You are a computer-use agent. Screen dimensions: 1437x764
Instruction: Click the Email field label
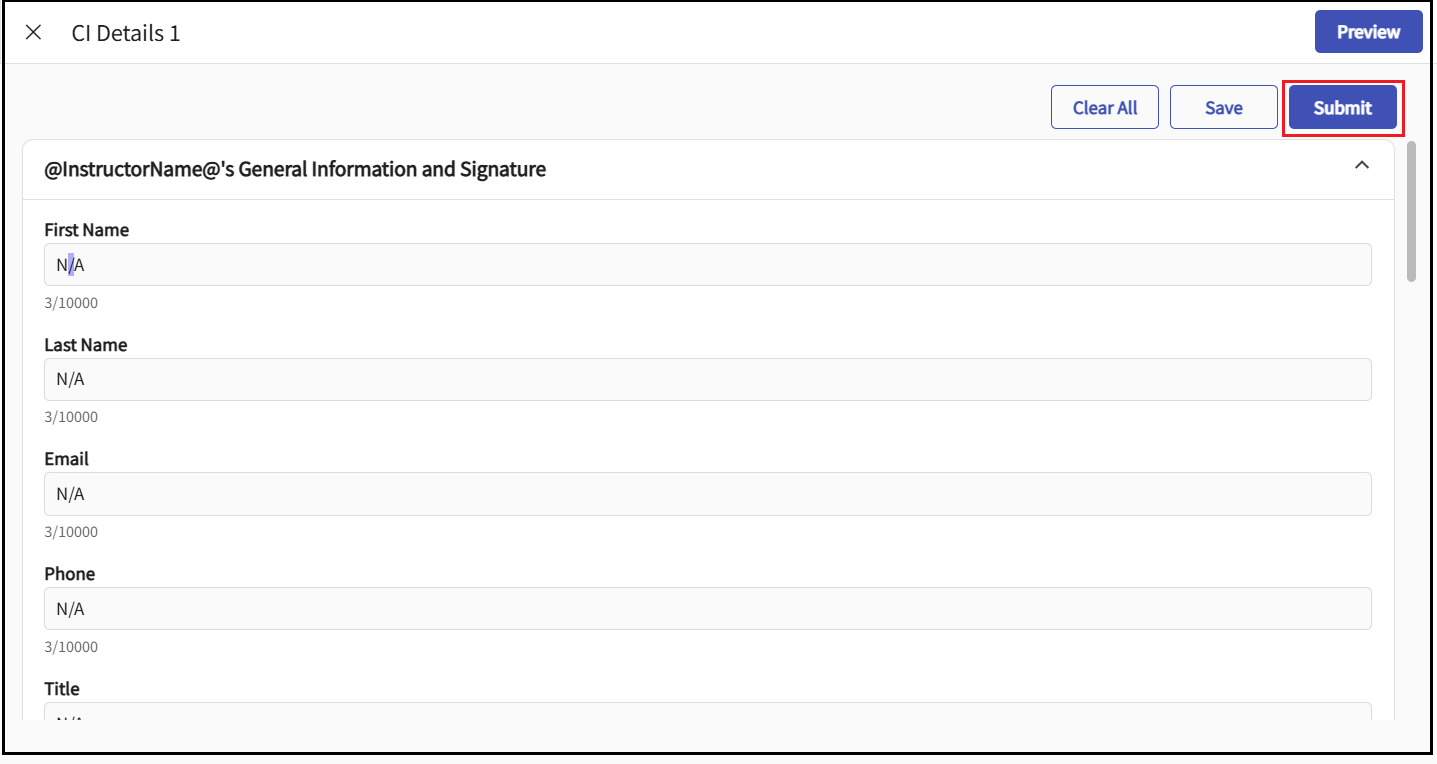[x=67, y=459]
